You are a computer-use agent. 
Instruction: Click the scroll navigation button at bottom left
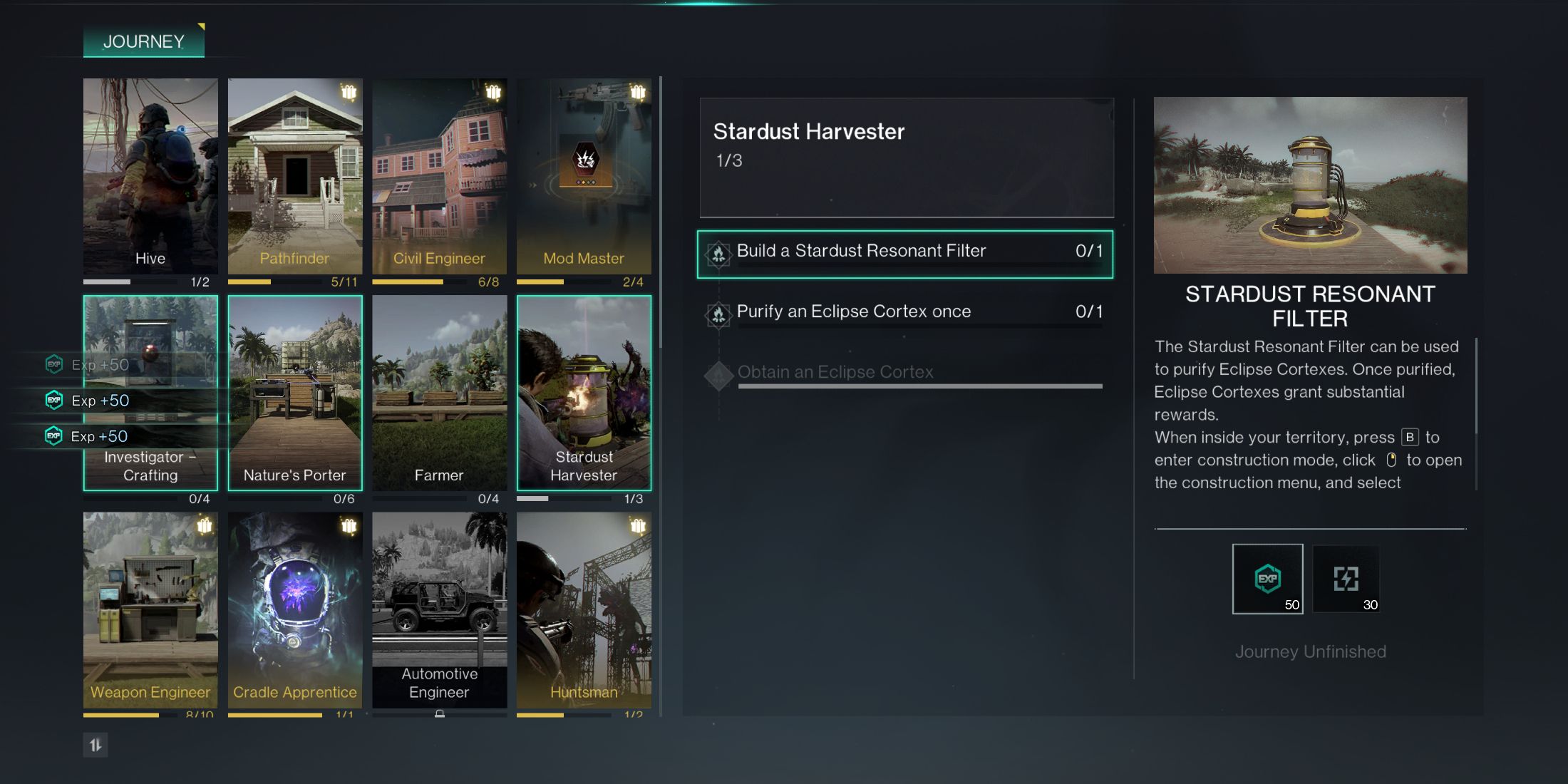96,743
